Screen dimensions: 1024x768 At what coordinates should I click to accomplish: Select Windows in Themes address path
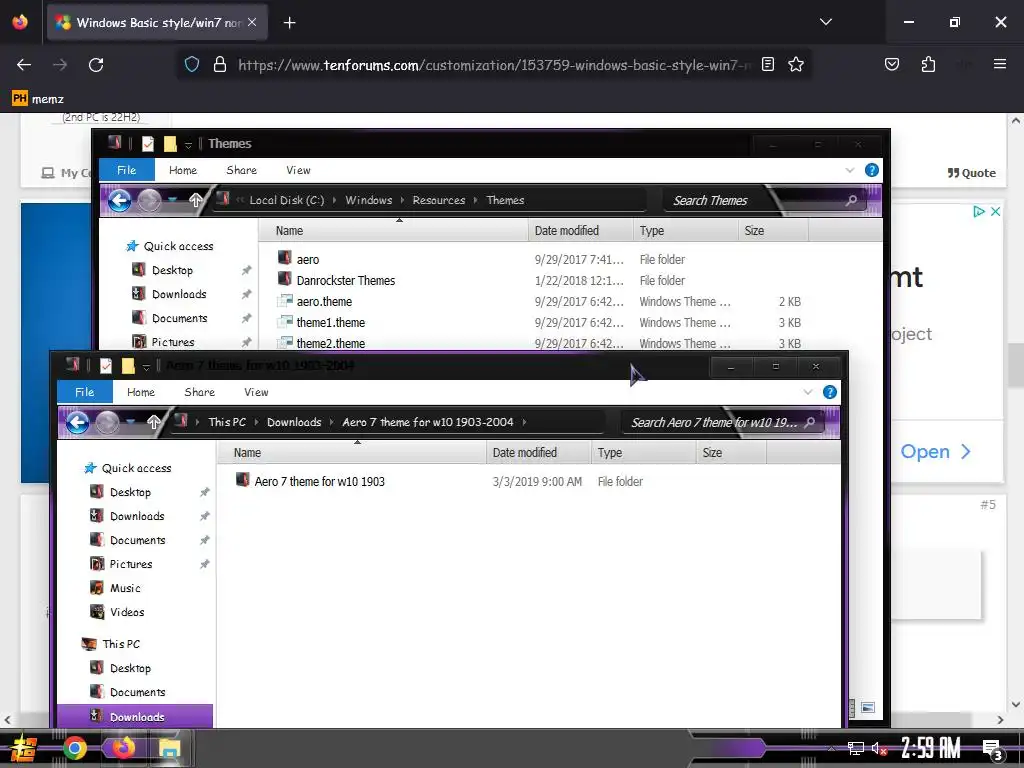369,200
